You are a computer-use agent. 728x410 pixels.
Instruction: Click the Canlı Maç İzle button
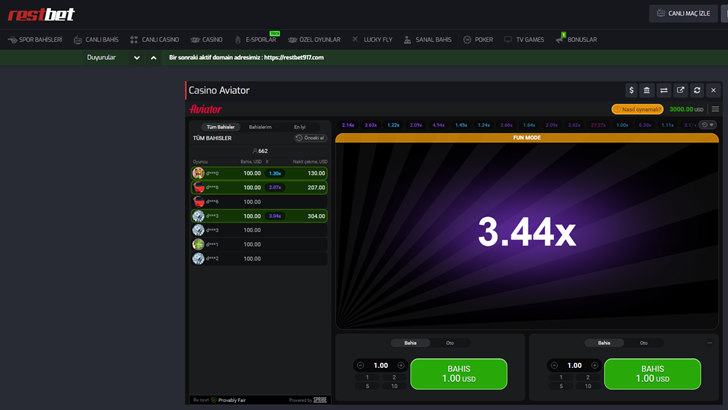(x=683, y=13)
